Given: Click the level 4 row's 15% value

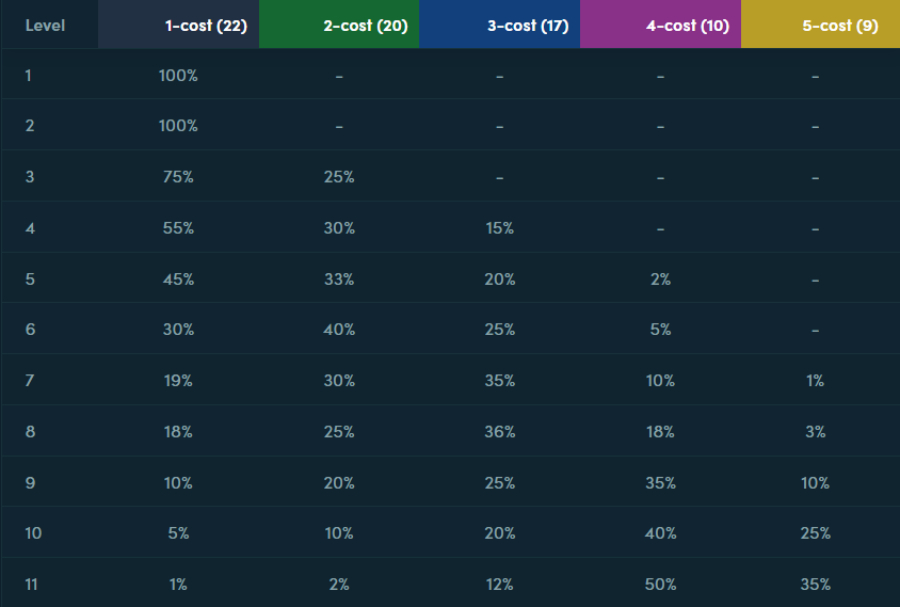Looking at the screenshot, I should (499, 228).
